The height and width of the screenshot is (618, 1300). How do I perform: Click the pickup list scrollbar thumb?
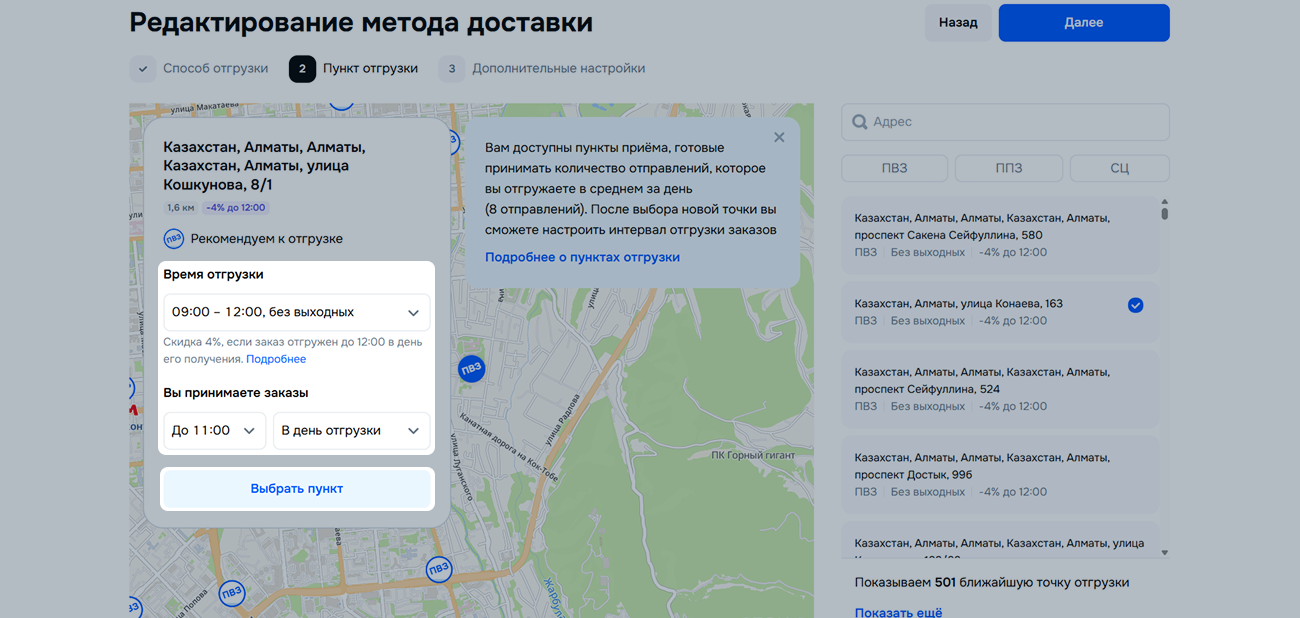[x=1164, y=210]
